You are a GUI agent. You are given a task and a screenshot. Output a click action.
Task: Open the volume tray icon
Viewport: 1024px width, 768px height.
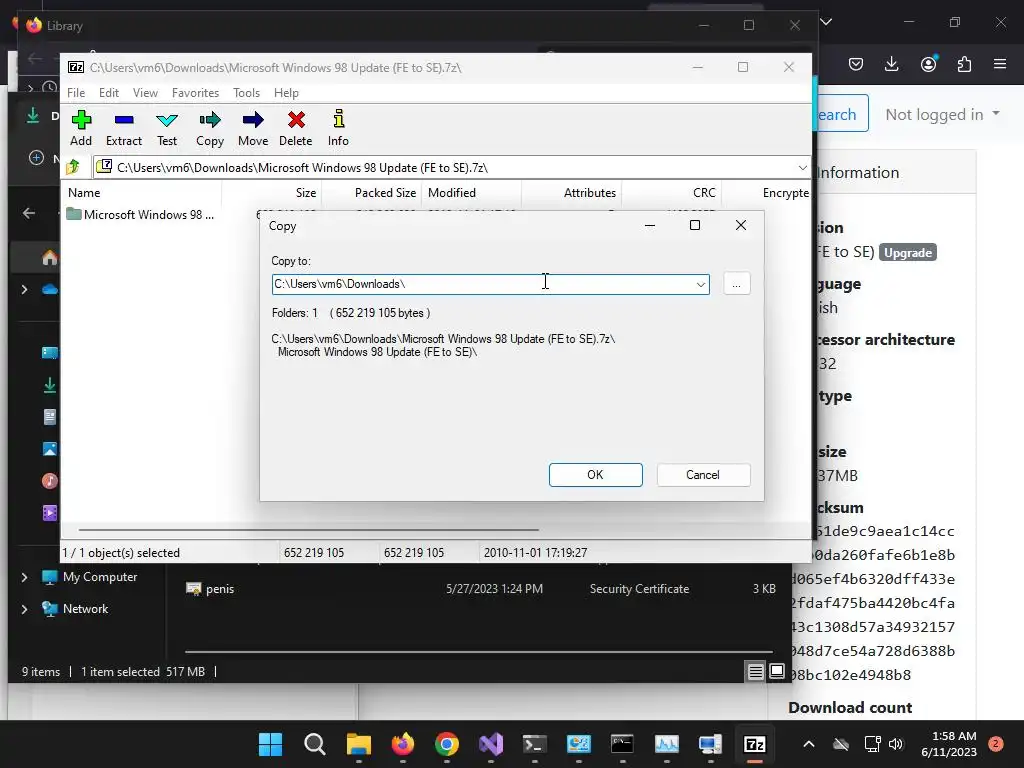[895, 744]
